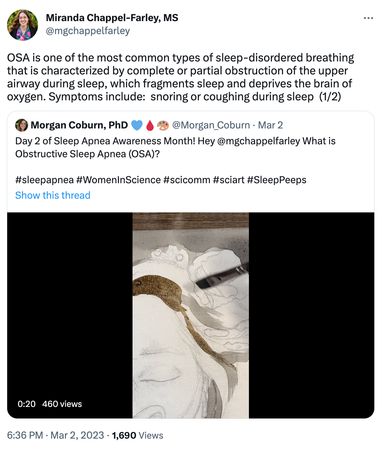This screenshot has height=450, width=384.
Task: Click the artist palette emoji
Action: (163, 125)
